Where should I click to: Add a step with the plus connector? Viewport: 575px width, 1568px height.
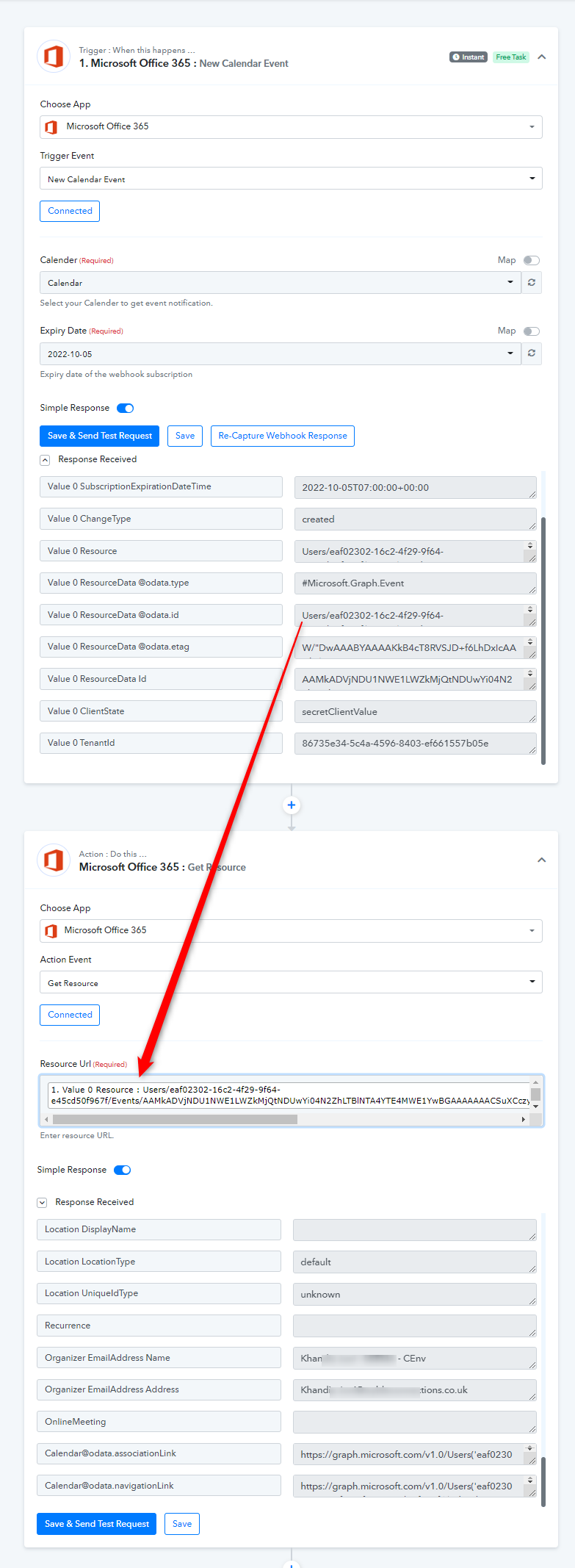(x=292, y=805)
